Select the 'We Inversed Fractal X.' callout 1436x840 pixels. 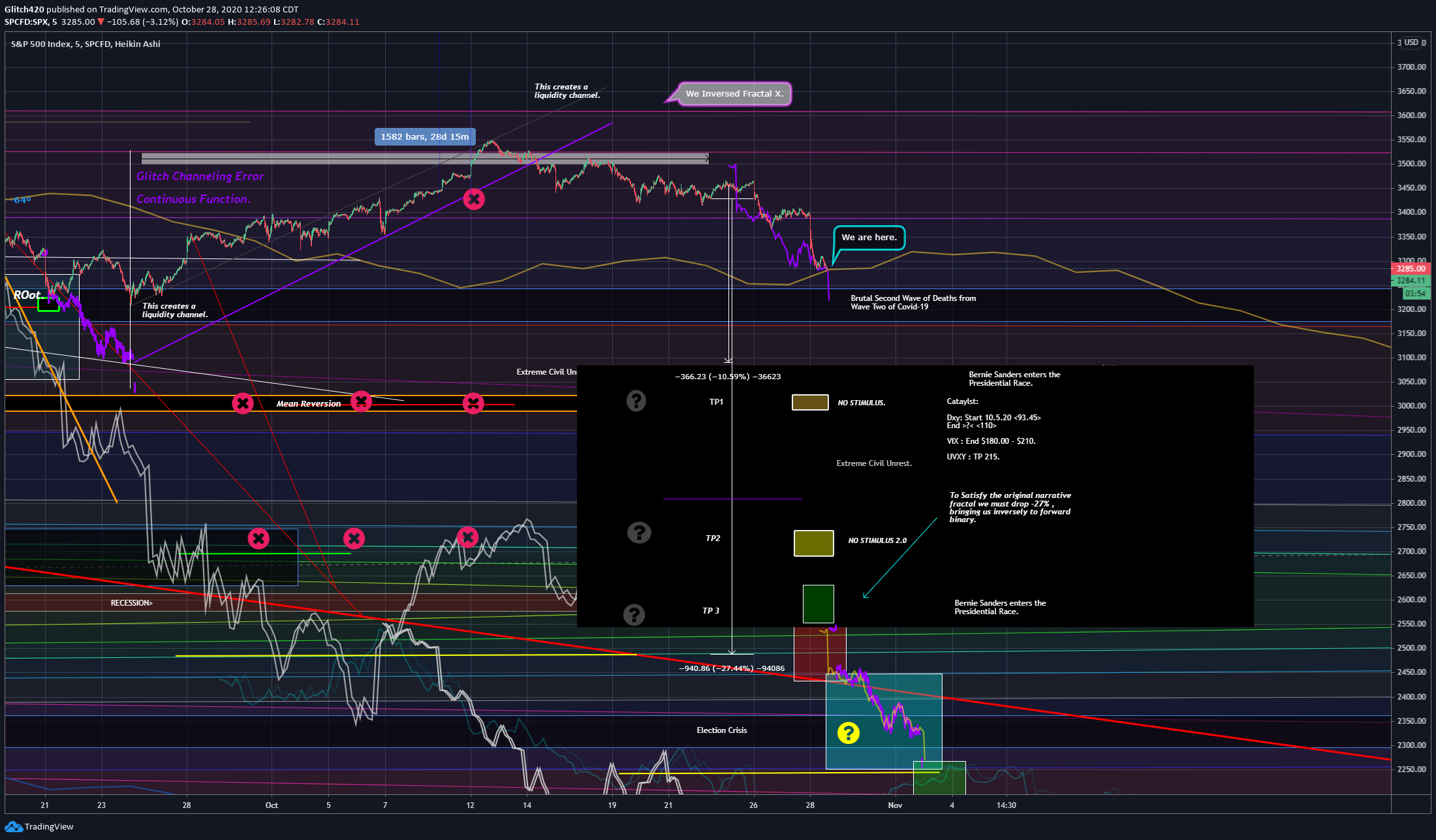click(734, 93)
